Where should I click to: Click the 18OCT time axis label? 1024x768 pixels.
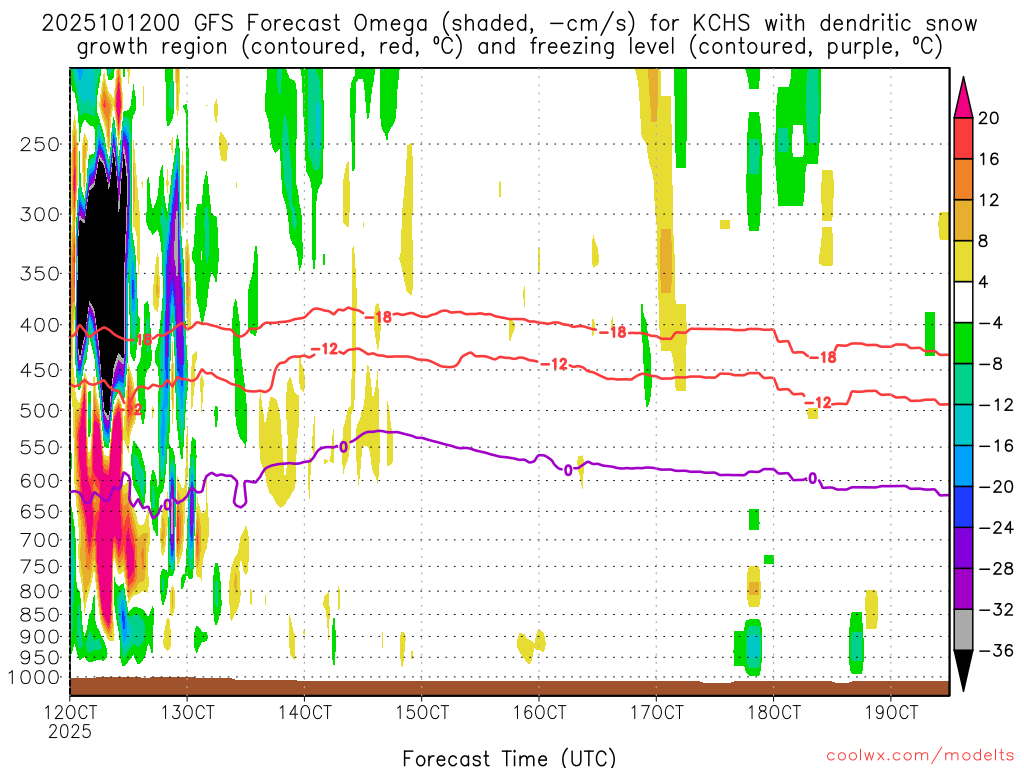point(774,712)
